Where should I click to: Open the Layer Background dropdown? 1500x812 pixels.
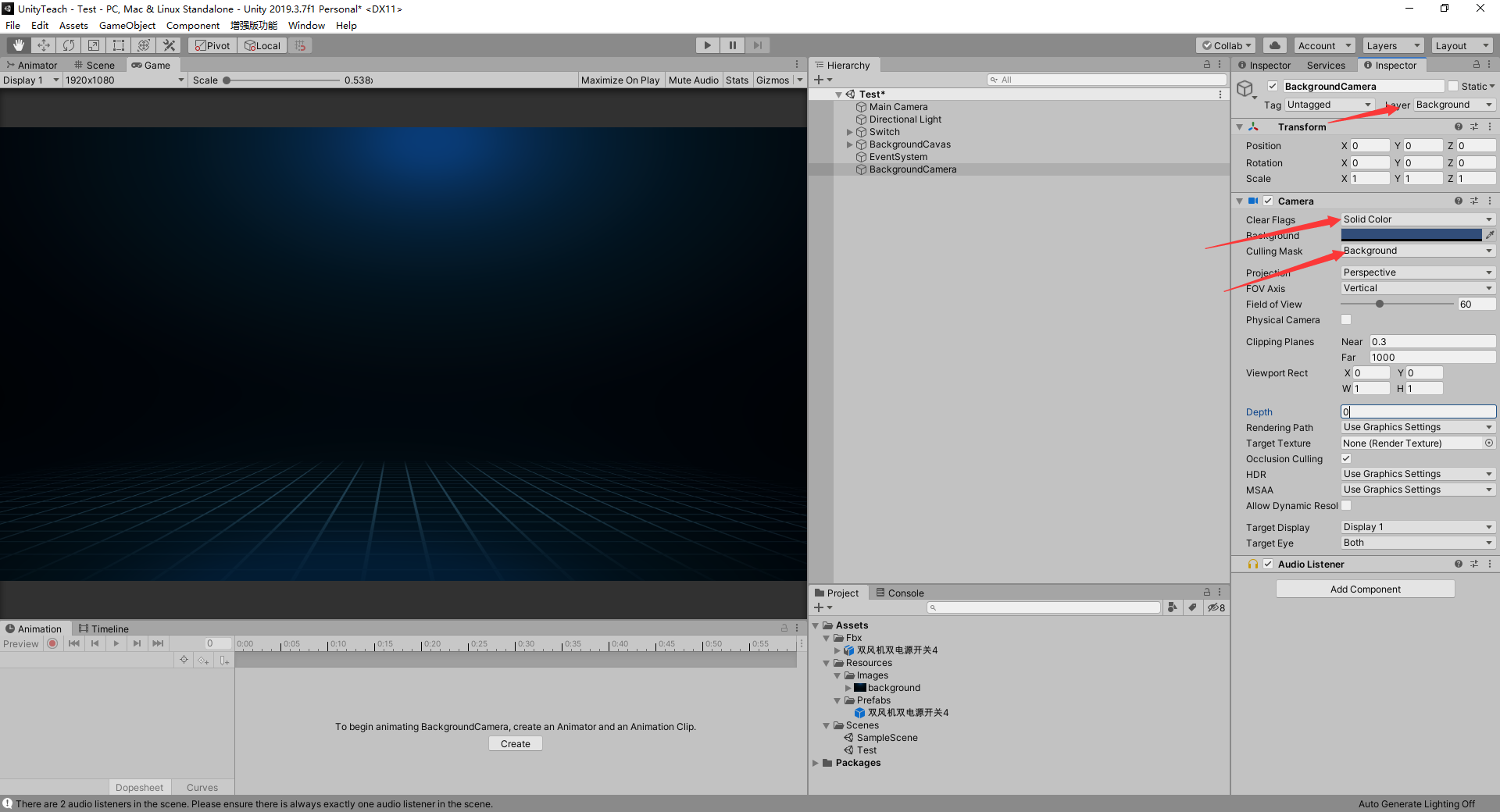1455,105
